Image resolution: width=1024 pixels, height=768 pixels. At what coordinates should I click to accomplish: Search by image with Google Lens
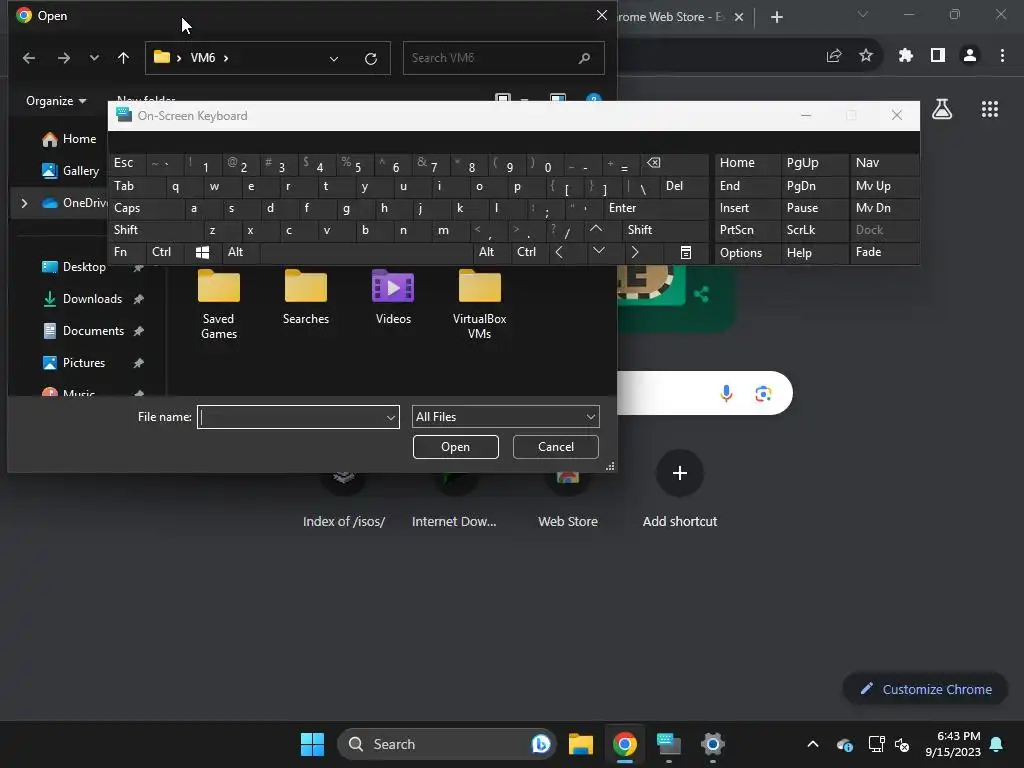(763, 393)
